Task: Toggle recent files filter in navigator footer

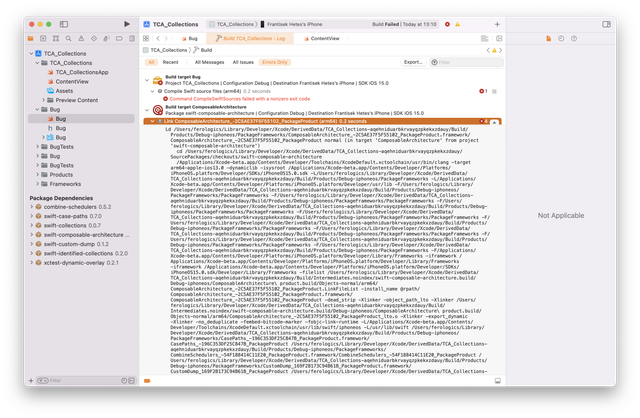Action: coord(124,380)
